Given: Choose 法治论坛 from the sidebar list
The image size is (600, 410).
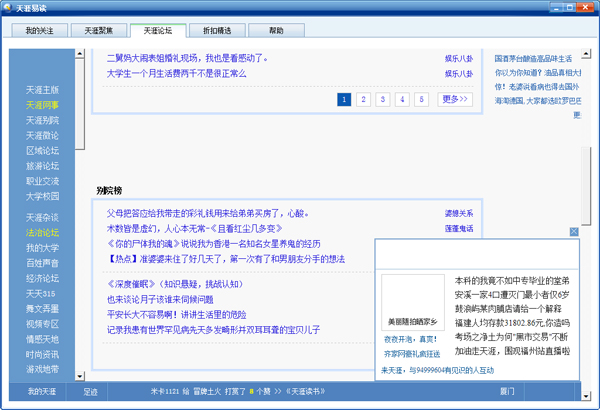Looking at the screenshot, I should coord(42,232).
